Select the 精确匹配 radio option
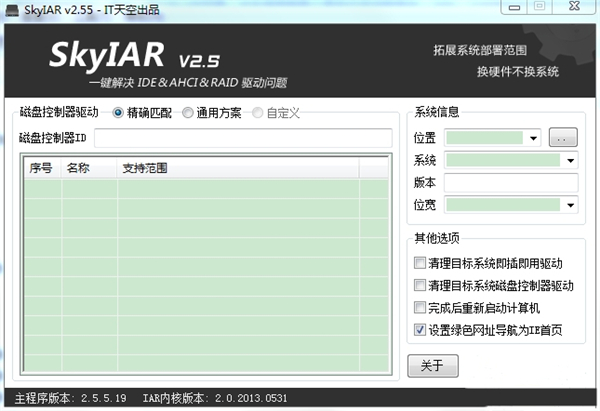The height and width of the screenshot is (411, 600). click(119, 113)
